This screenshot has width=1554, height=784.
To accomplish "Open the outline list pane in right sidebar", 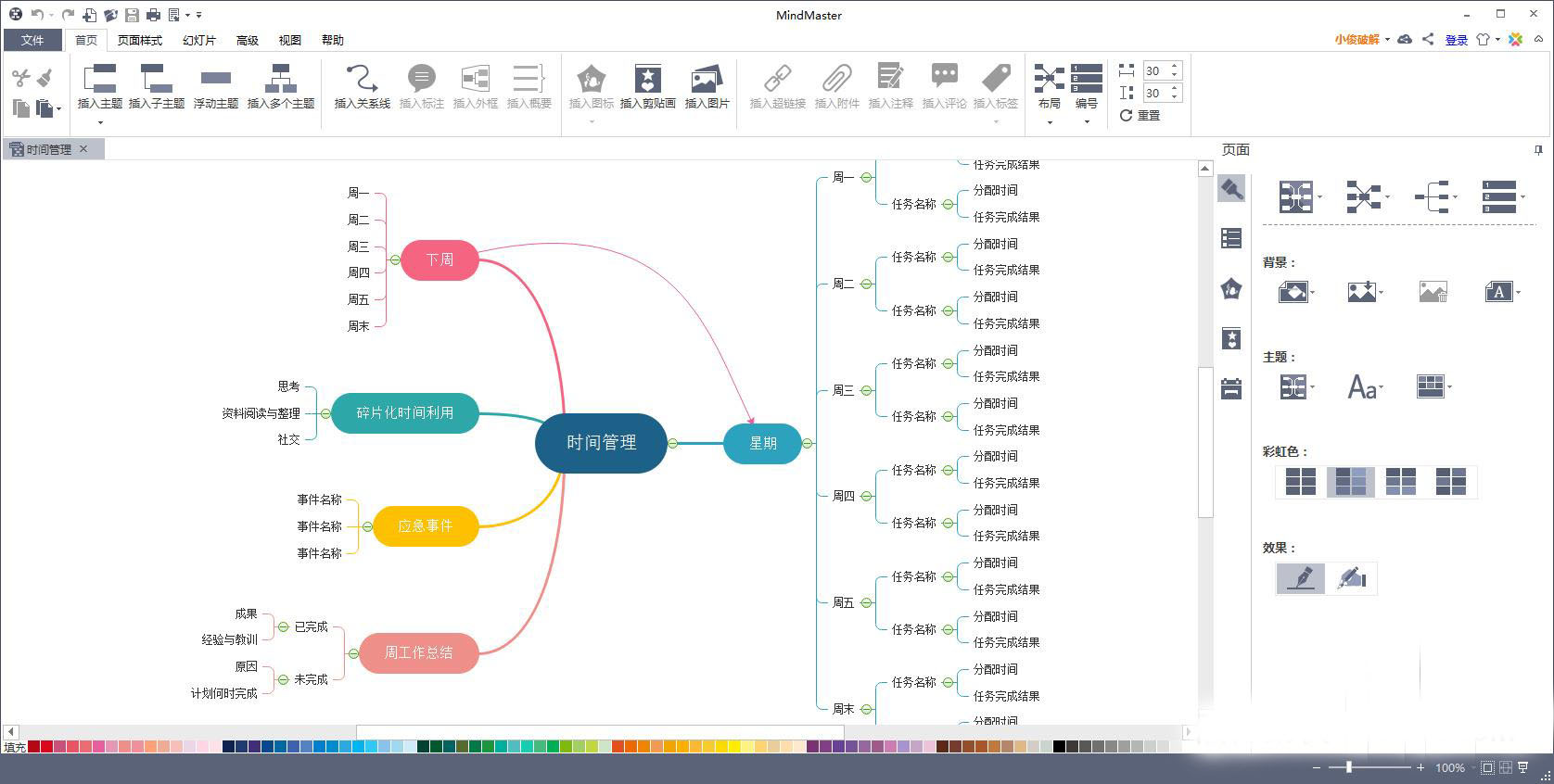I will pyautogui.click(x=1231, y=238).
